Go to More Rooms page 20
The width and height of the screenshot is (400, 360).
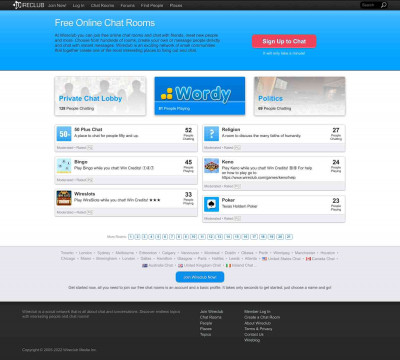(280, 237)
